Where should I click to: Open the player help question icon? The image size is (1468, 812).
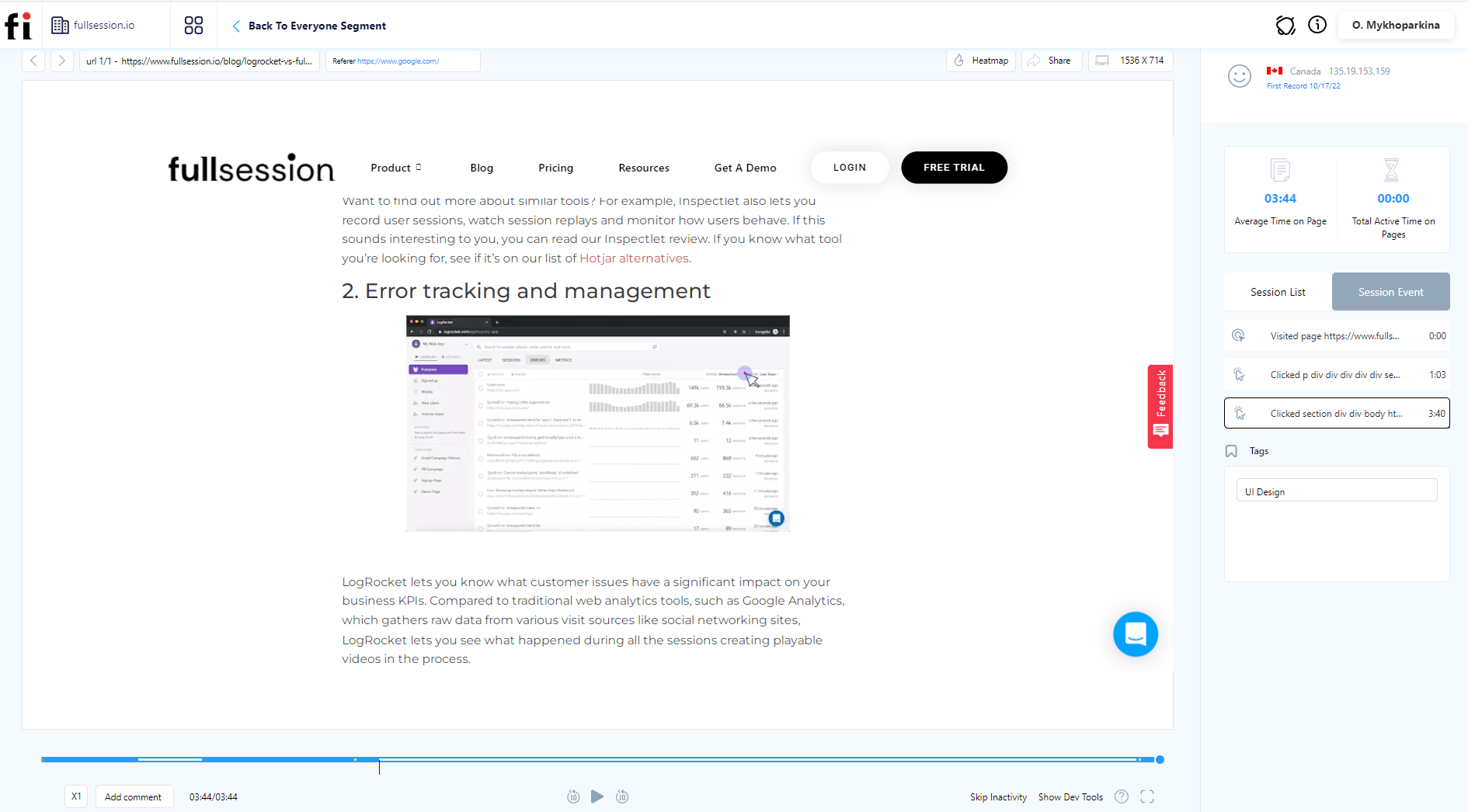[1122, 796]
